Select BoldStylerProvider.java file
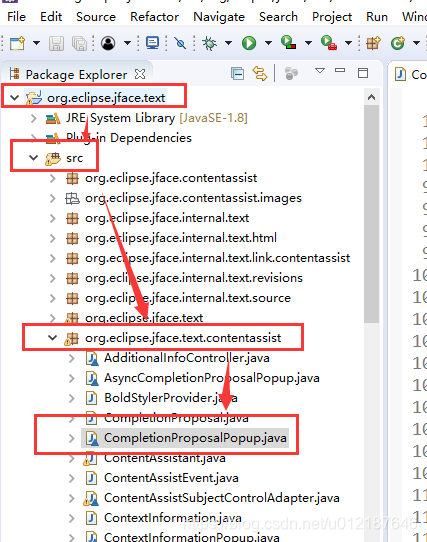Screen dimensions: 427x542 coord(171,398)
